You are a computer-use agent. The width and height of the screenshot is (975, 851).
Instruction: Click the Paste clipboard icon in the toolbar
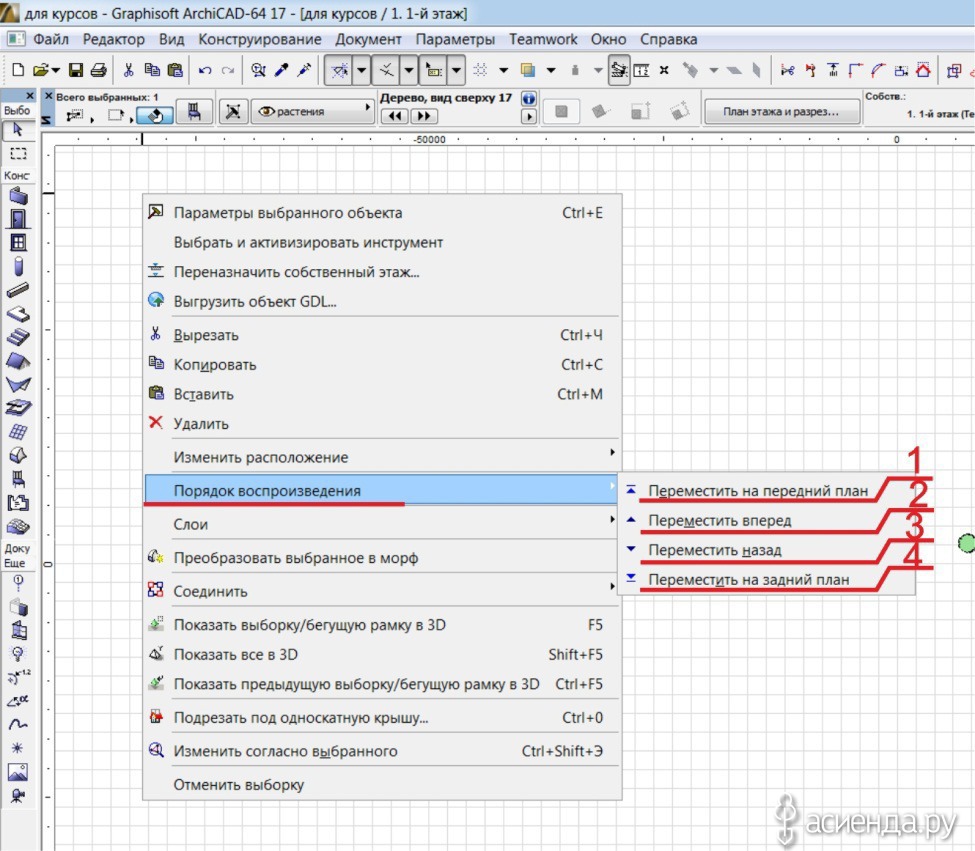tap(175, 70)
